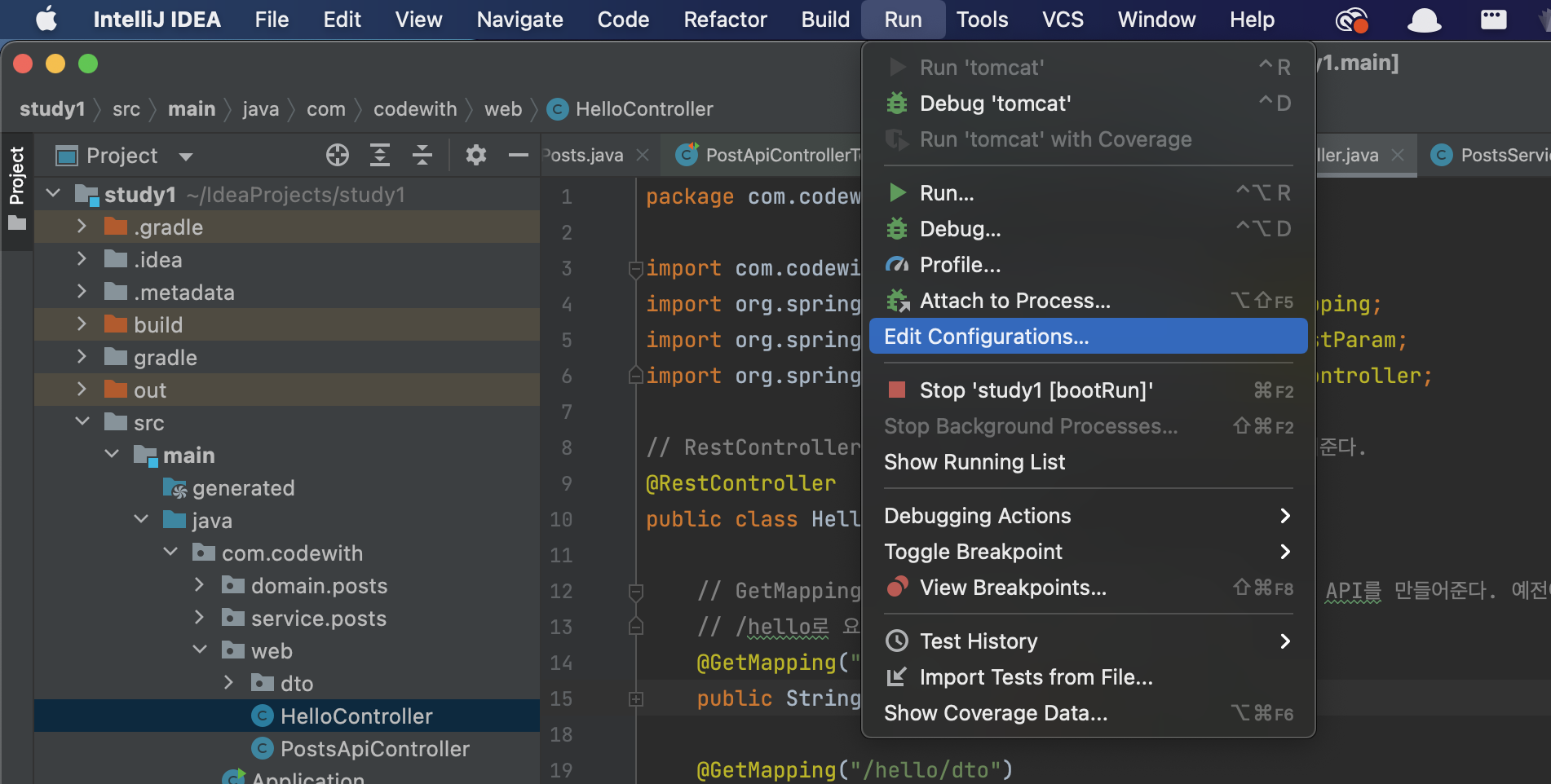Expand the dto folder
1551x784 pixels.
pyautogui.click(x=229, y=683)
